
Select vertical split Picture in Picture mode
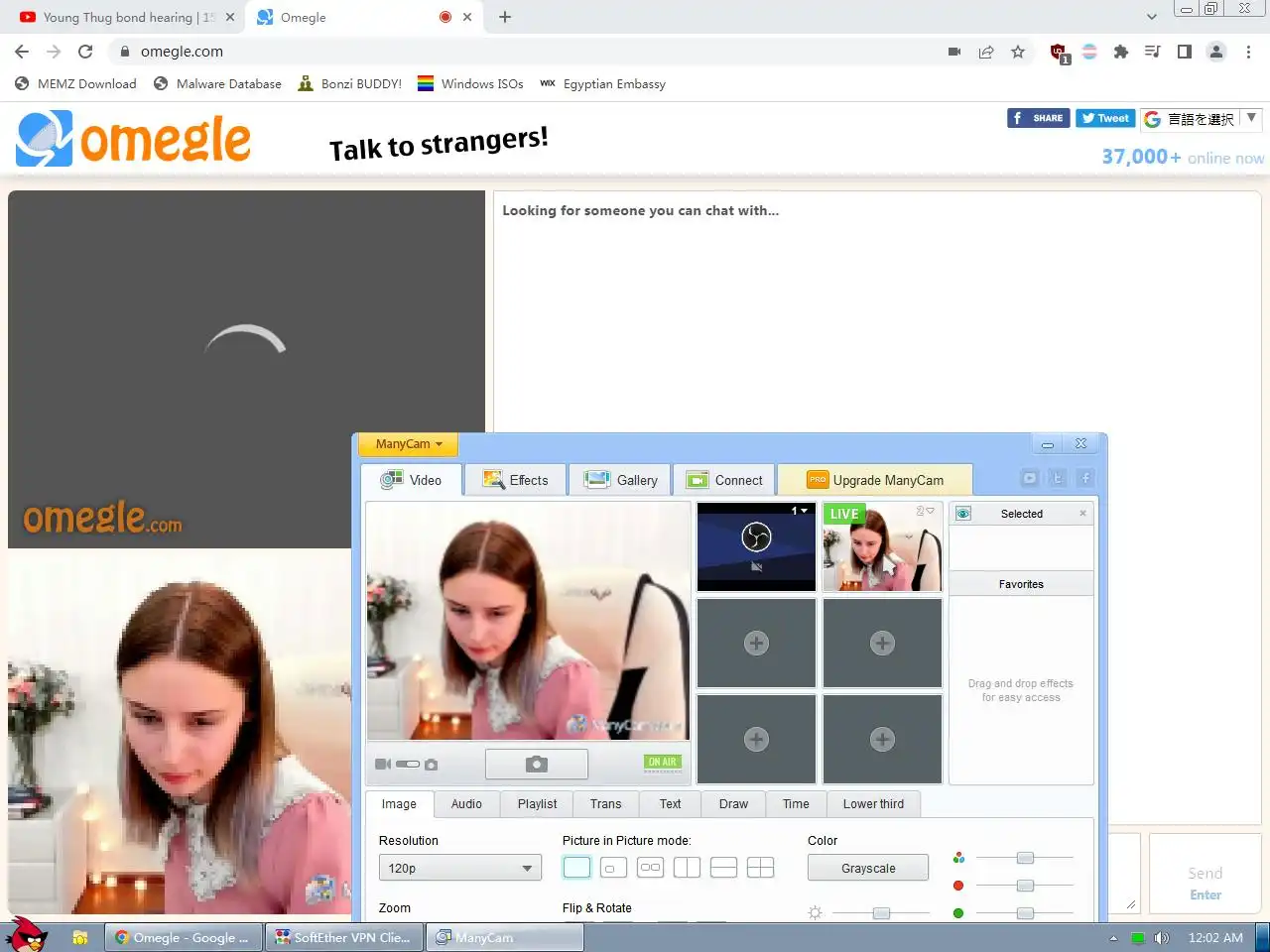coord(687,868)
